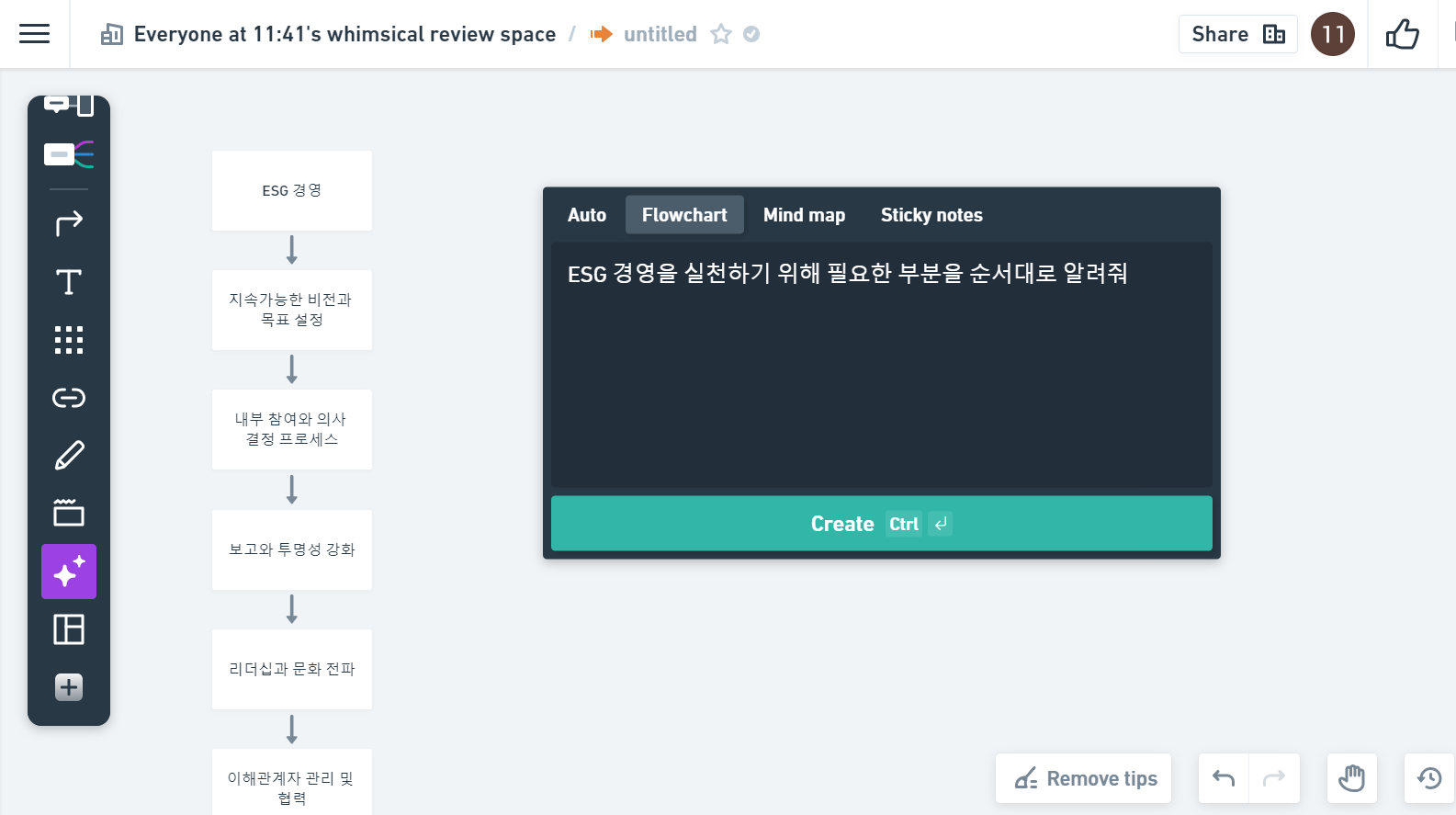Viewport: 1456px width, 815px height.
Task: Click the undo arrow button
Action: click(1224, 778)
